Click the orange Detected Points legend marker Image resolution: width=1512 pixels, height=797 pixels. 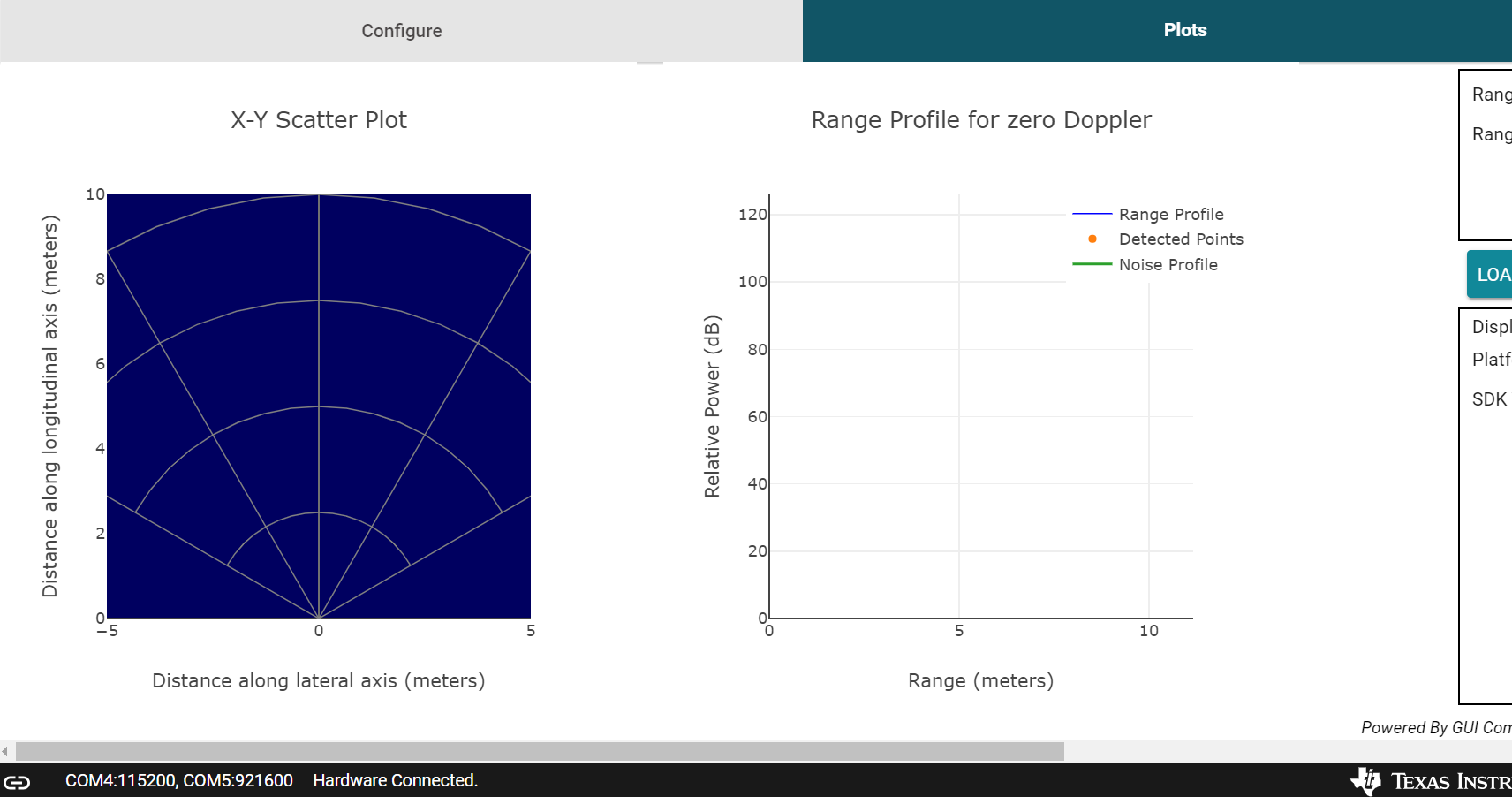pos(1092,239)
